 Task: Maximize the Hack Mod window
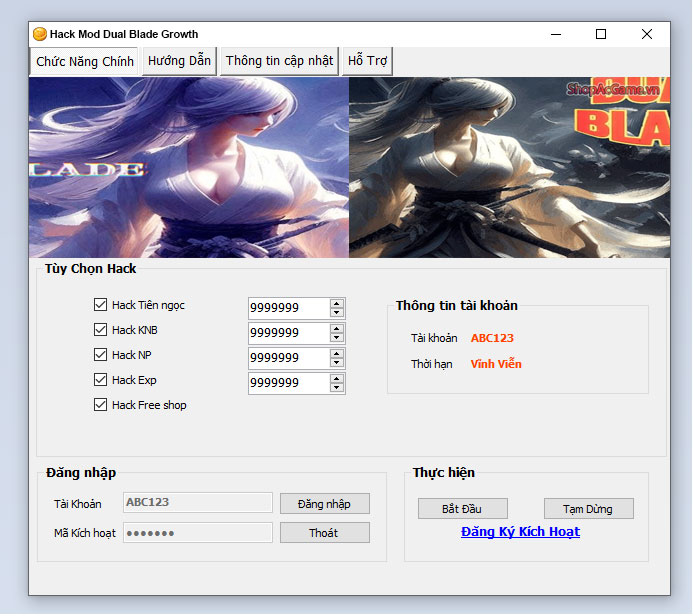[x=601, y=34]
